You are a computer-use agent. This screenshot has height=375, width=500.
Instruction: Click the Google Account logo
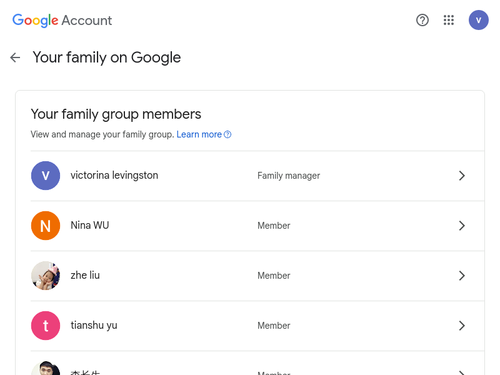(x=62, y=20)
